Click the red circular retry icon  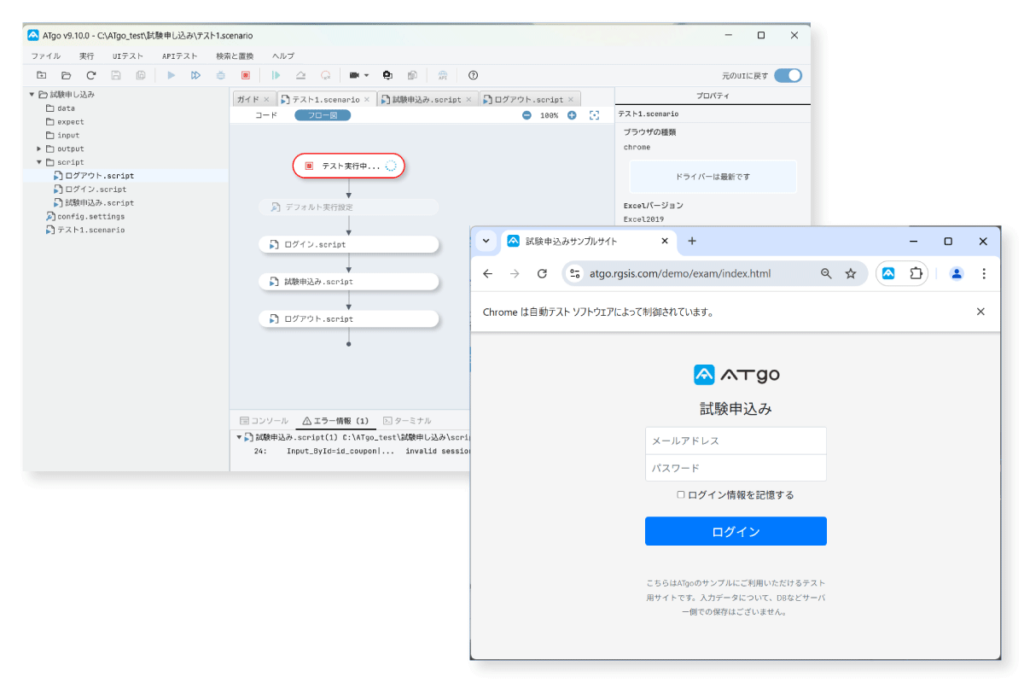[x=325, y=76]
